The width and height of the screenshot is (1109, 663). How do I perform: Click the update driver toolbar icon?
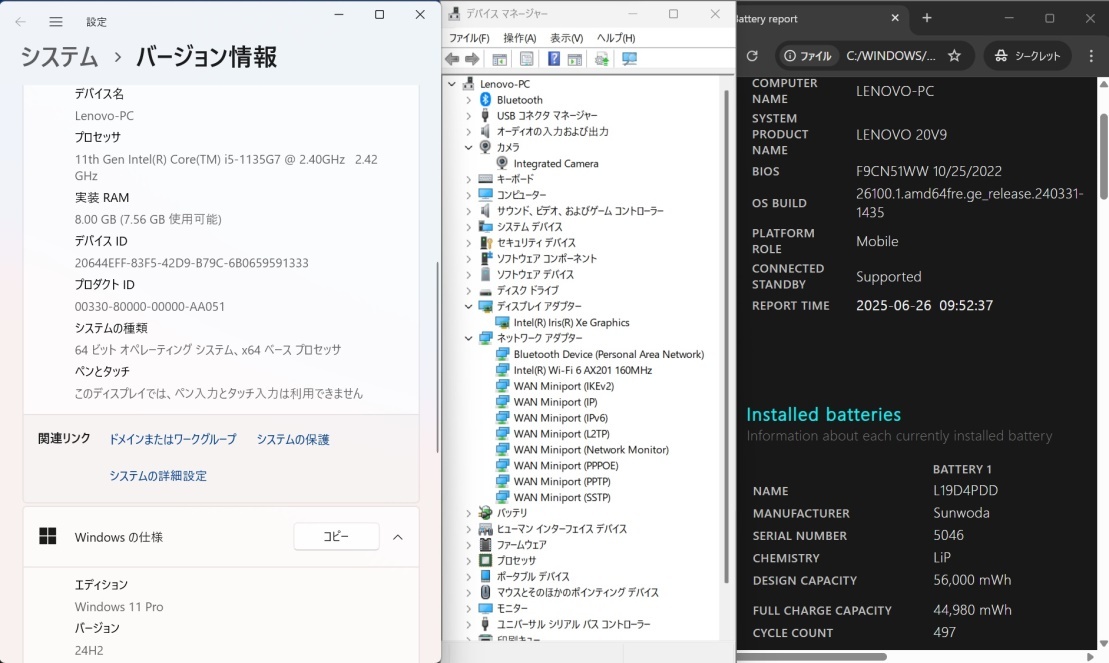pyautogui.click(x=601, y=59)
